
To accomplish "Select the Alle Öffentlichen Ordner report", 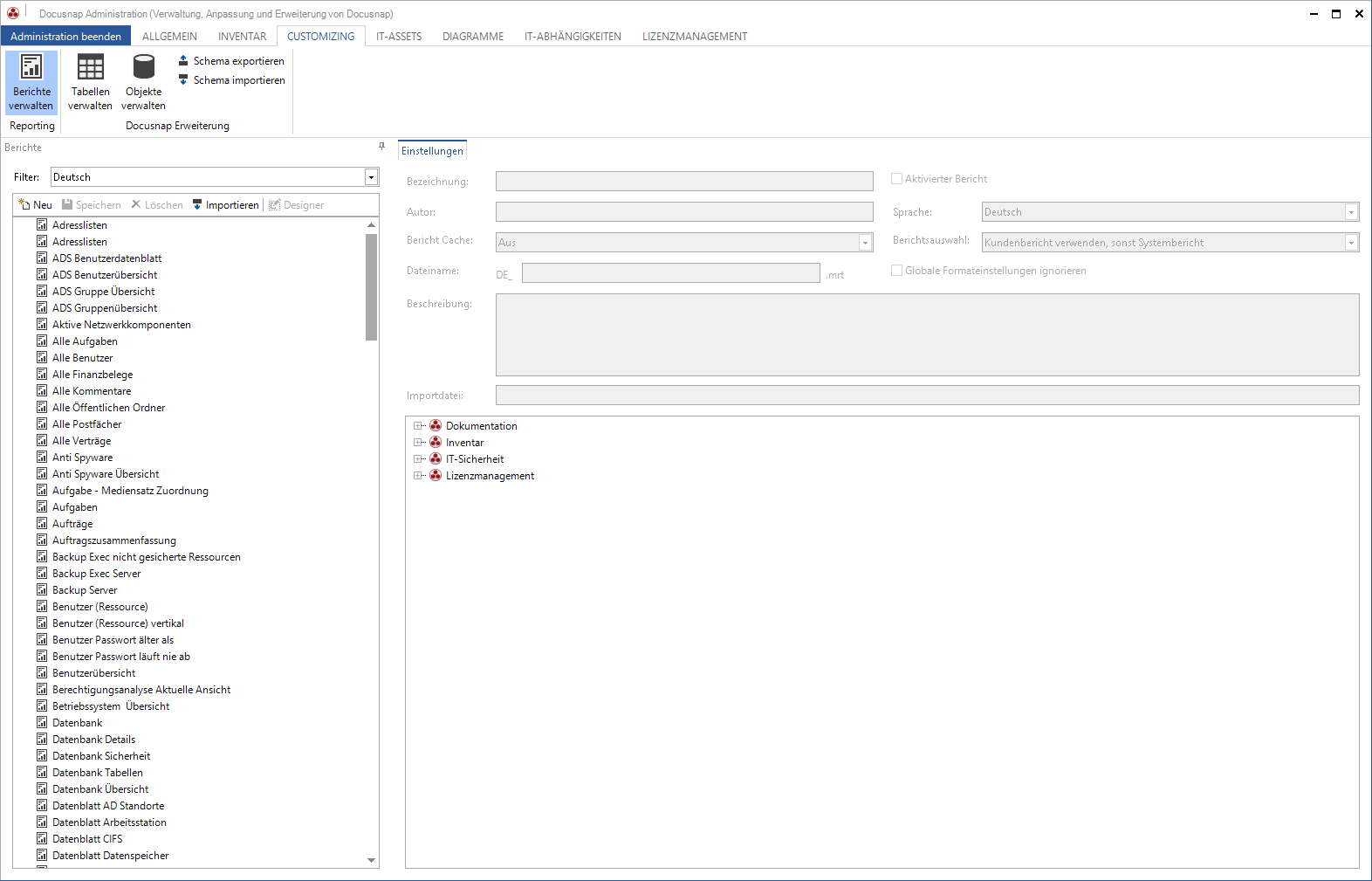I will click(x=108, y=408).
